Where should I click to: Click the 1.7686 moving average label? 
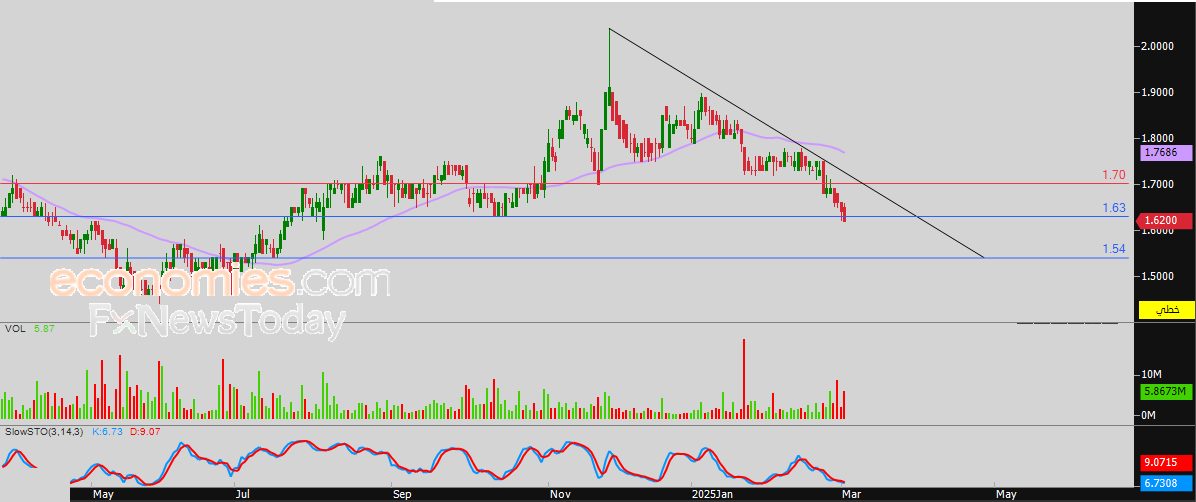coord(1166,153)
